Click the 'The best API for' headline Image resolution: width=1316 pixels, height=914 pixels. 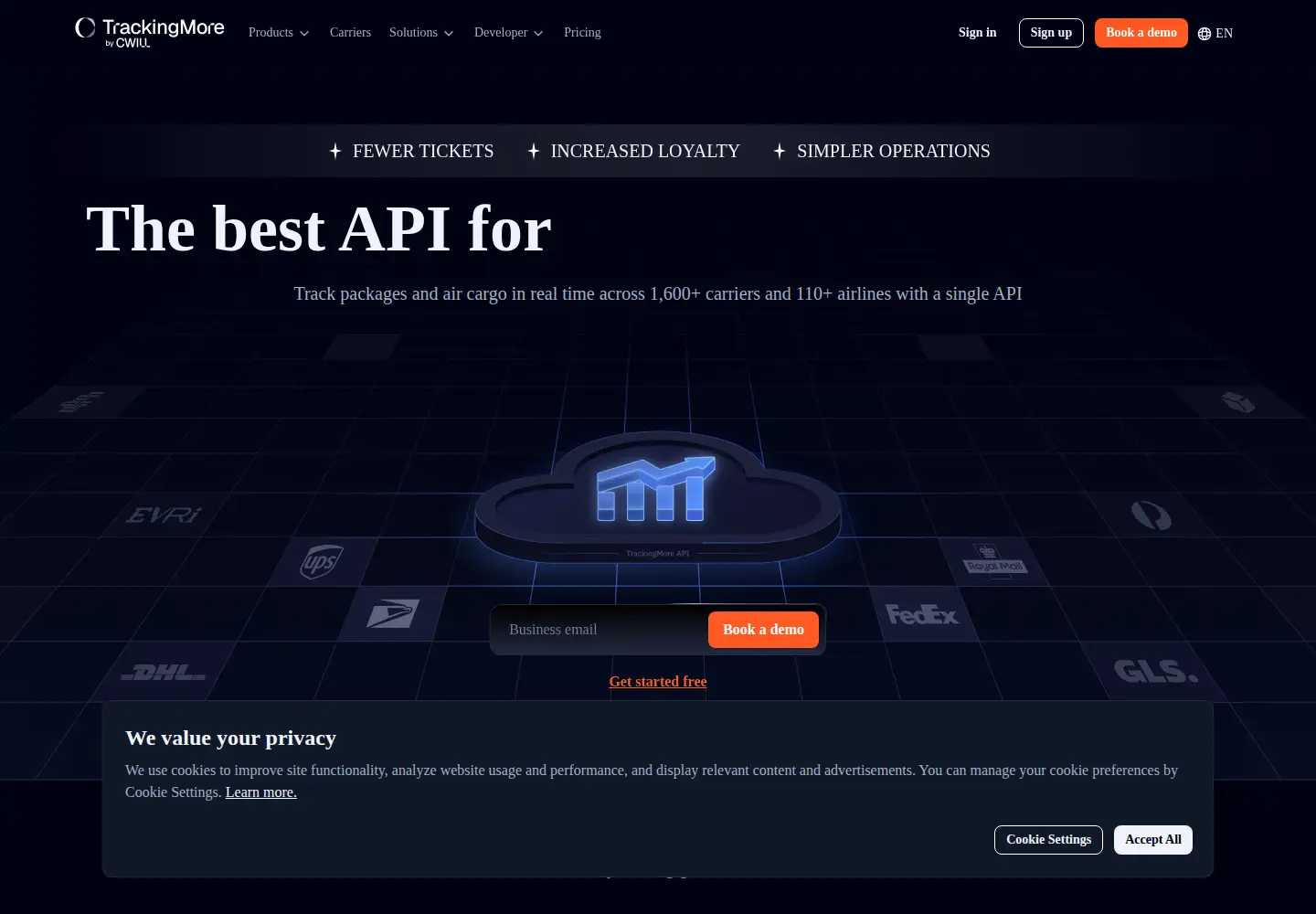click(319, 228)
